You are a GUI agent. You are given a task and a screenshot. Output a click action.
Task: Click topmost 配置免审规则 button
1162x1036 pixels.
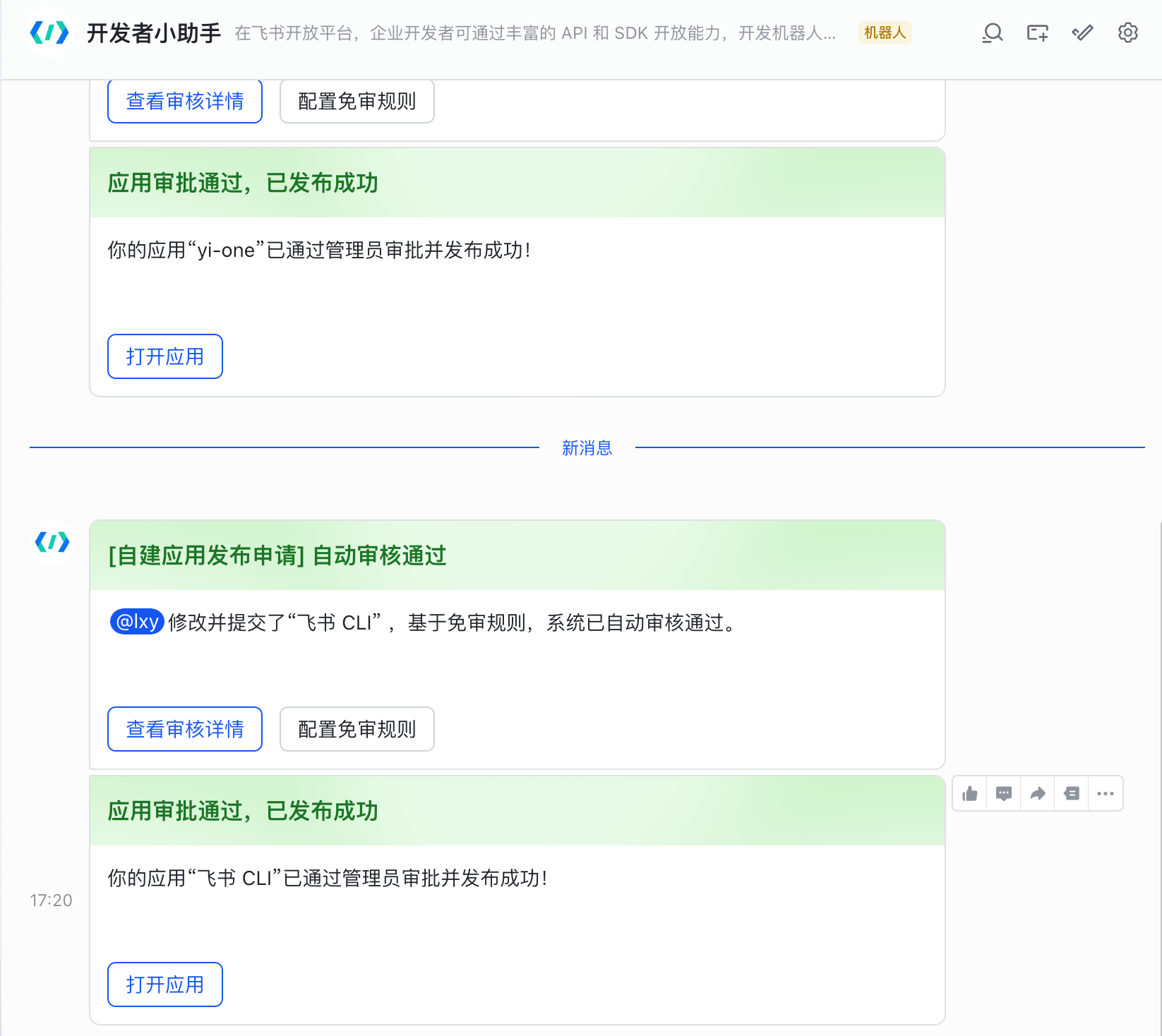(357, 102)
